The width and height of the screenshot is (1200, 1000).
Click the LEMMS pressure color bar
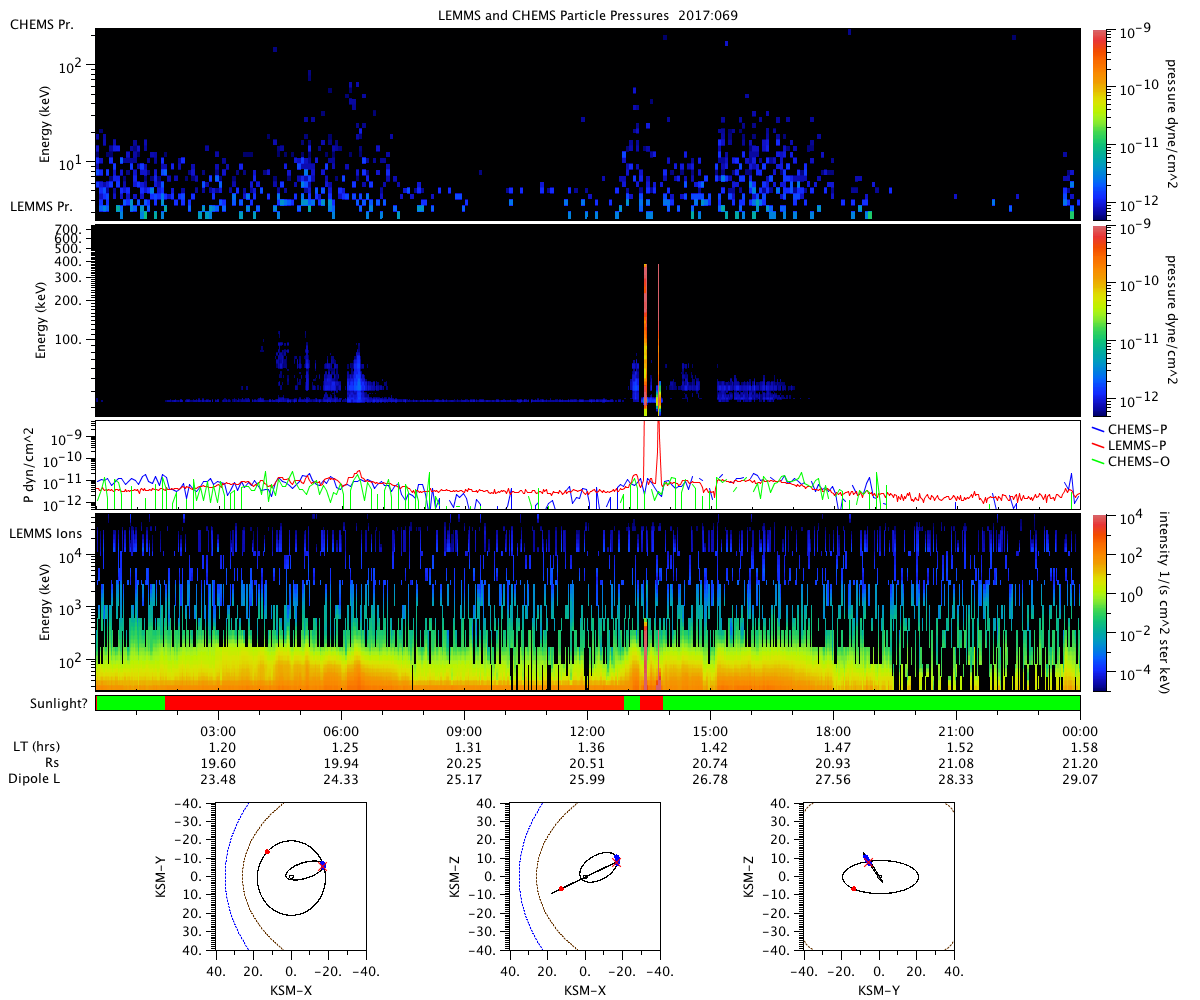coord(1101,321)
